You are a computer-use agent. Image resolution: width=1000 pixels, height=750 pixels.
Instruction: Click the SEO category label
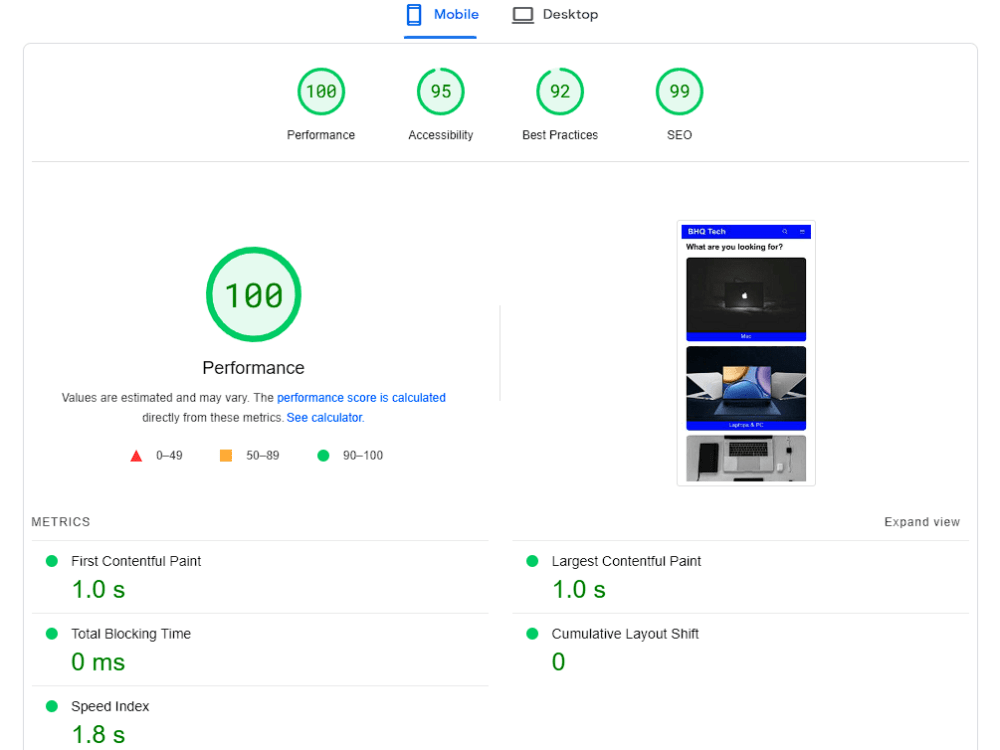click(x=679, y=135)
